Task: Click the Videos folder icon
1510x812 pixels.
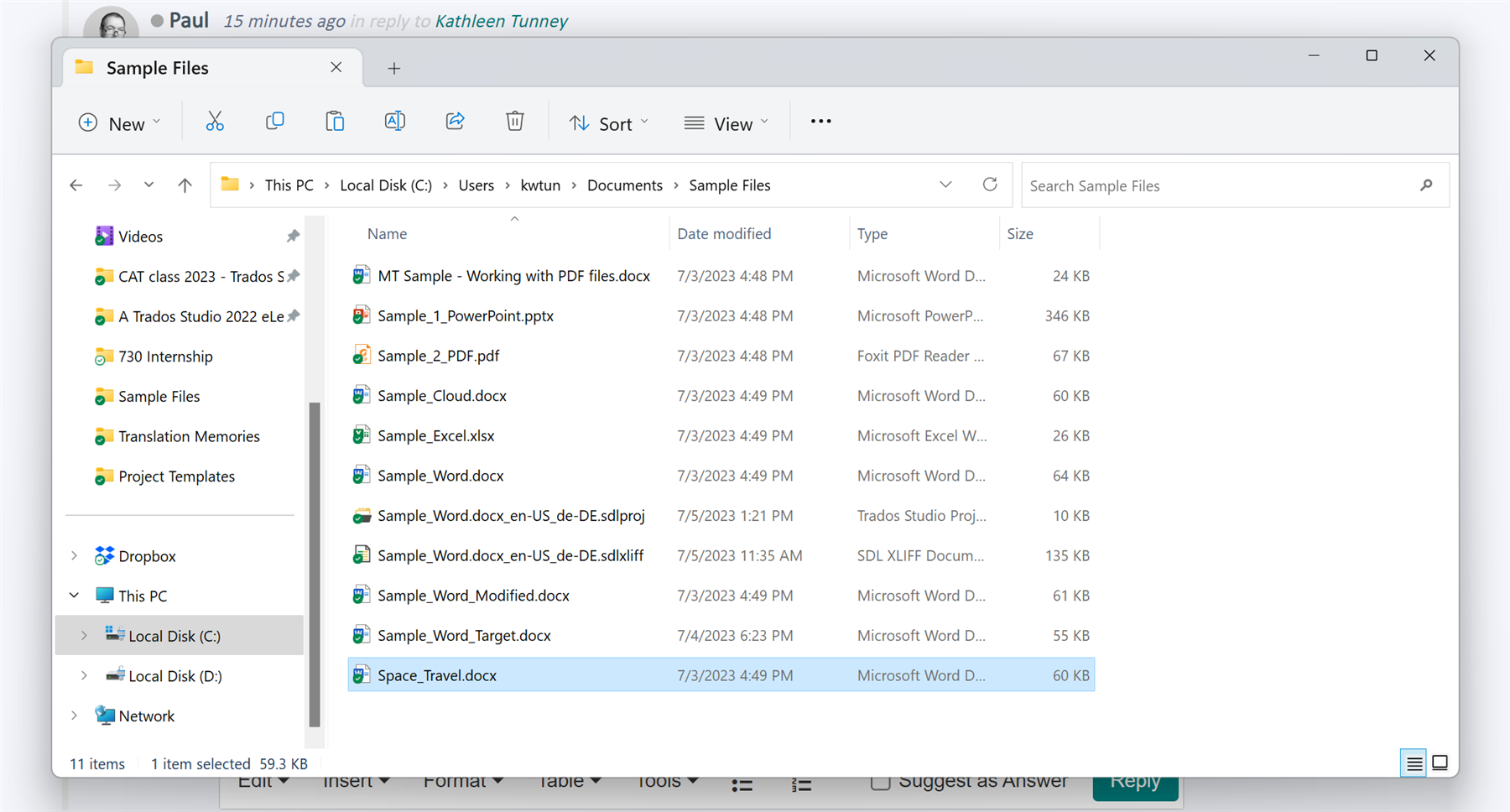Action: (x=104, y=237)
